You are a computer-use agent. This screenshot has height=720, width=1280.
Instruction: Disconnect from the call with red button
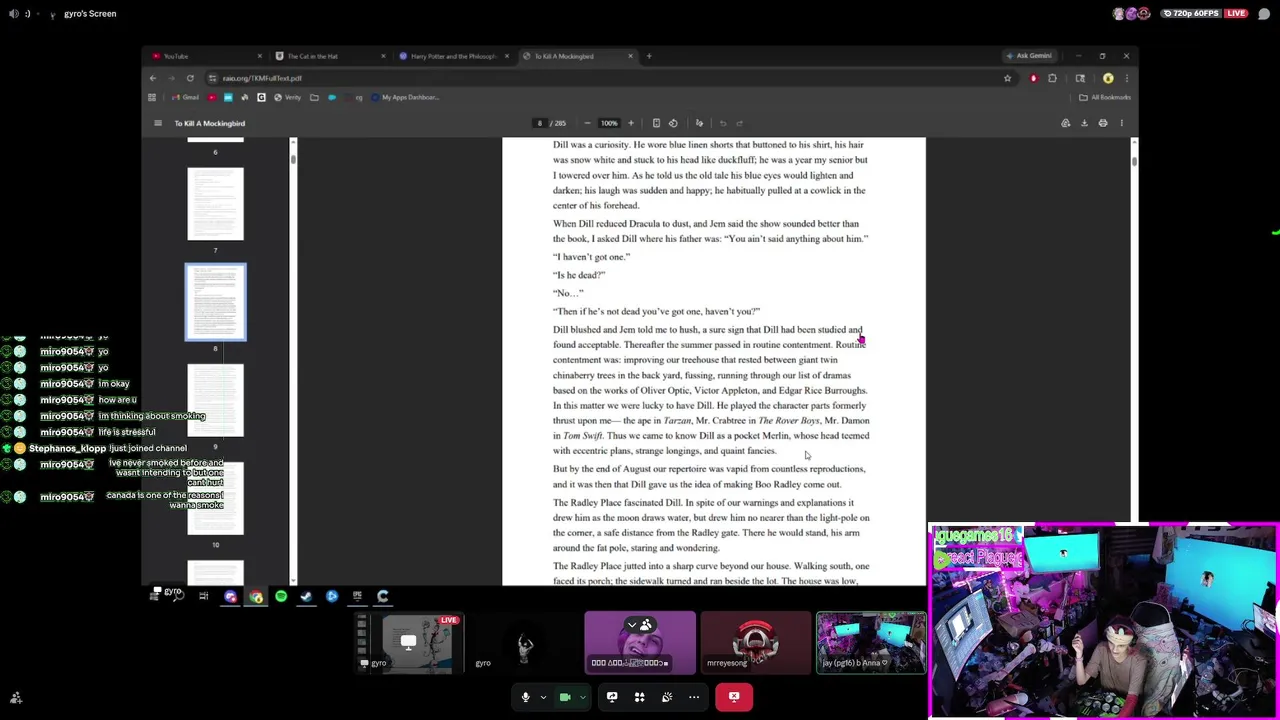(x=734, y=697)
